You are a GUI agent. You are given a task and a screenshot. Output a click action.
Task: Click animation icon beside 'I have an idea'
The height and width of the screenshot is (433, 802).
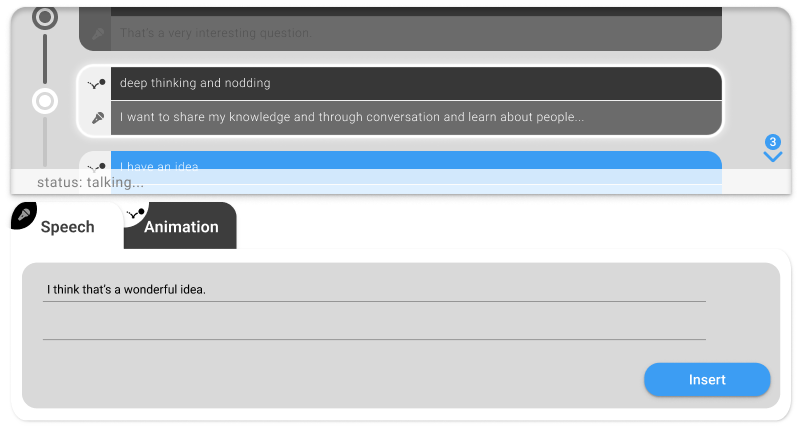[96, 166]
